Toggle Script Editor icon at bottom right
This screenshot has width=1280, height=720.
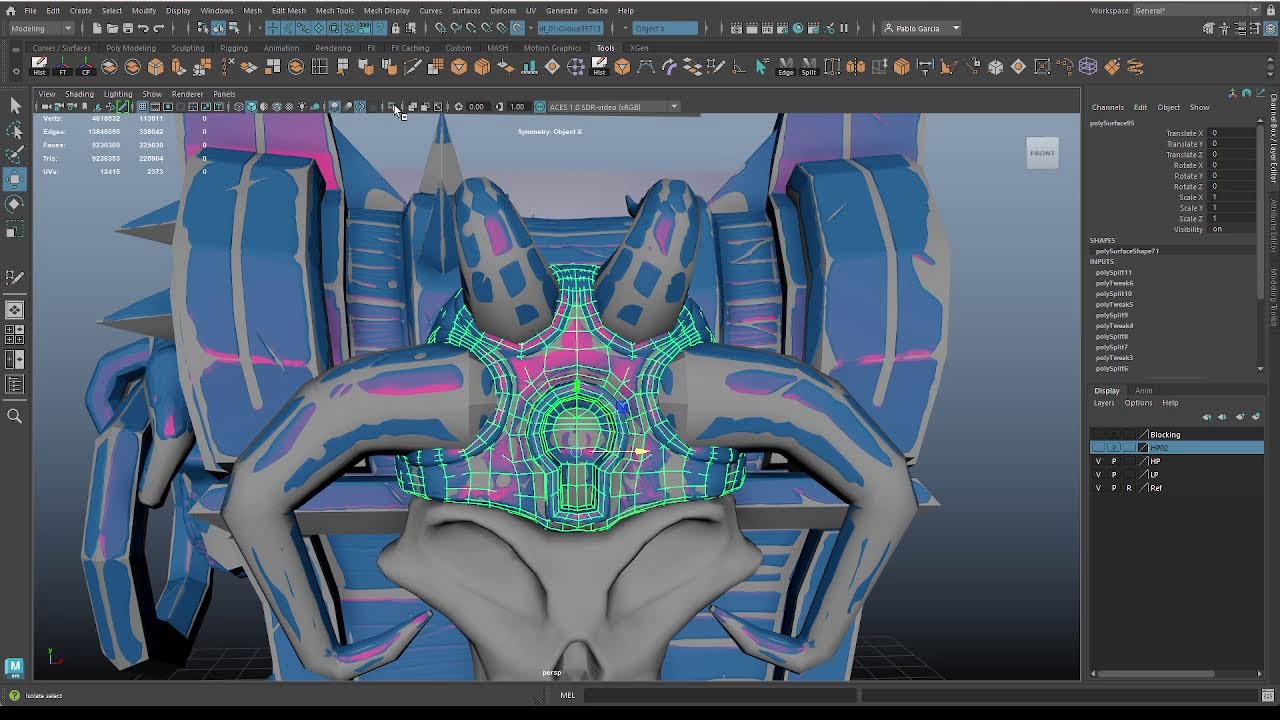pyautogui.click(x=1269, y=695)
